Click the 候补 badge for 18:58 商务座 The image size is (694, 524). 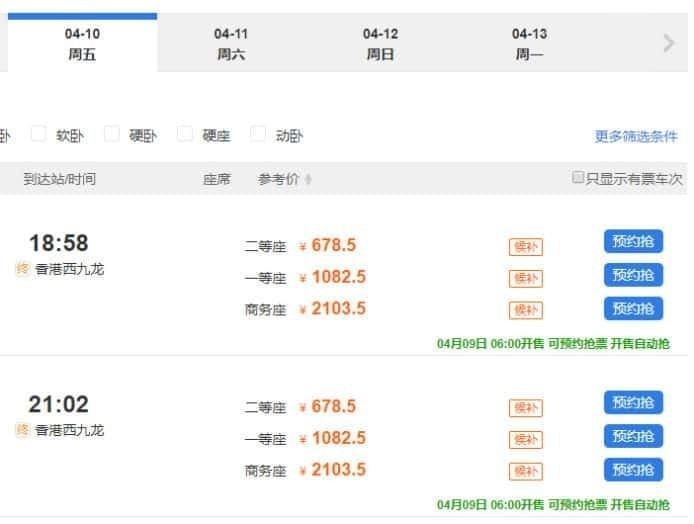(525, 310)
